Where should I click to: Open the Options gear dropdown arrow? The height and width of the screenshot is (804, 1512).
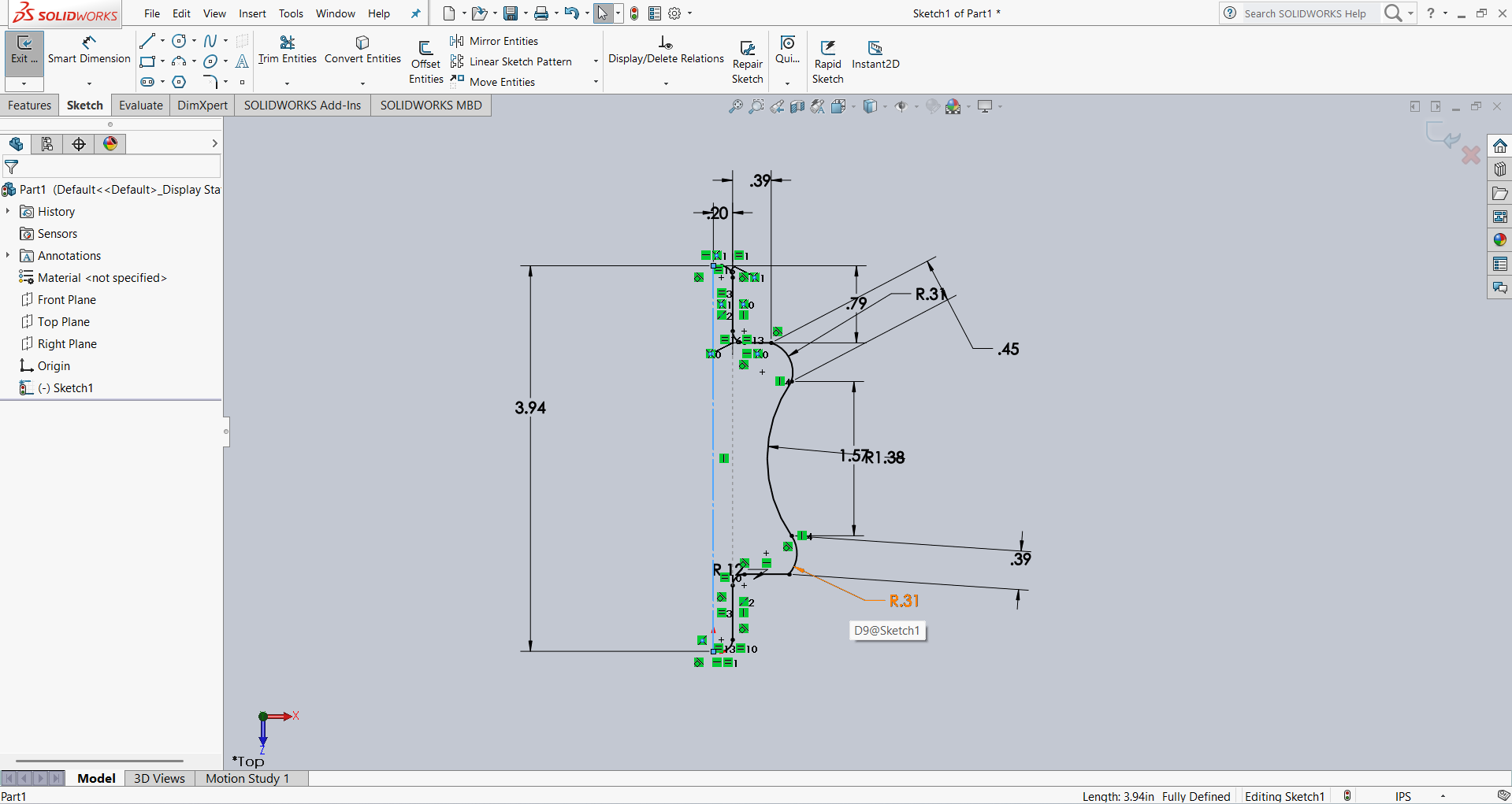pyautogui.click(x=690, y=13)
